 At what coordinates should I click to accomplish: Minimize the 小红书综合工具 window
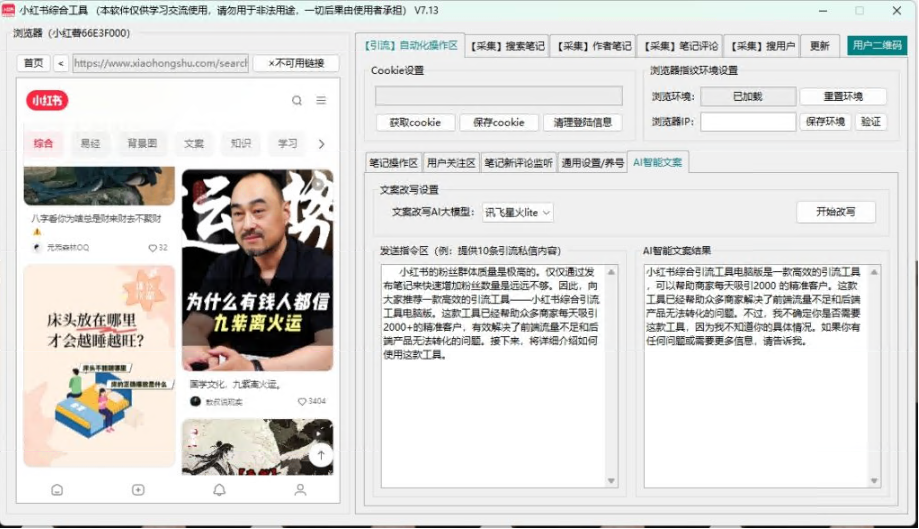(823, 11)
